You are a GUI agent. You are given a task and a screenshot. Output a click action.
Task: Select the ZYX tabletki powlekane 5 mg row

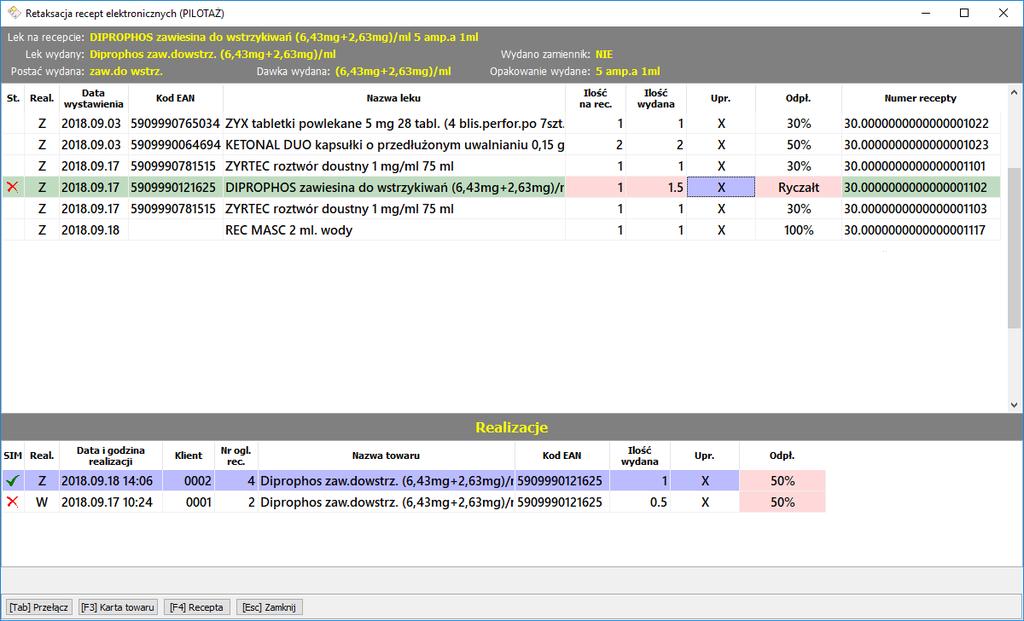point(501,123)
